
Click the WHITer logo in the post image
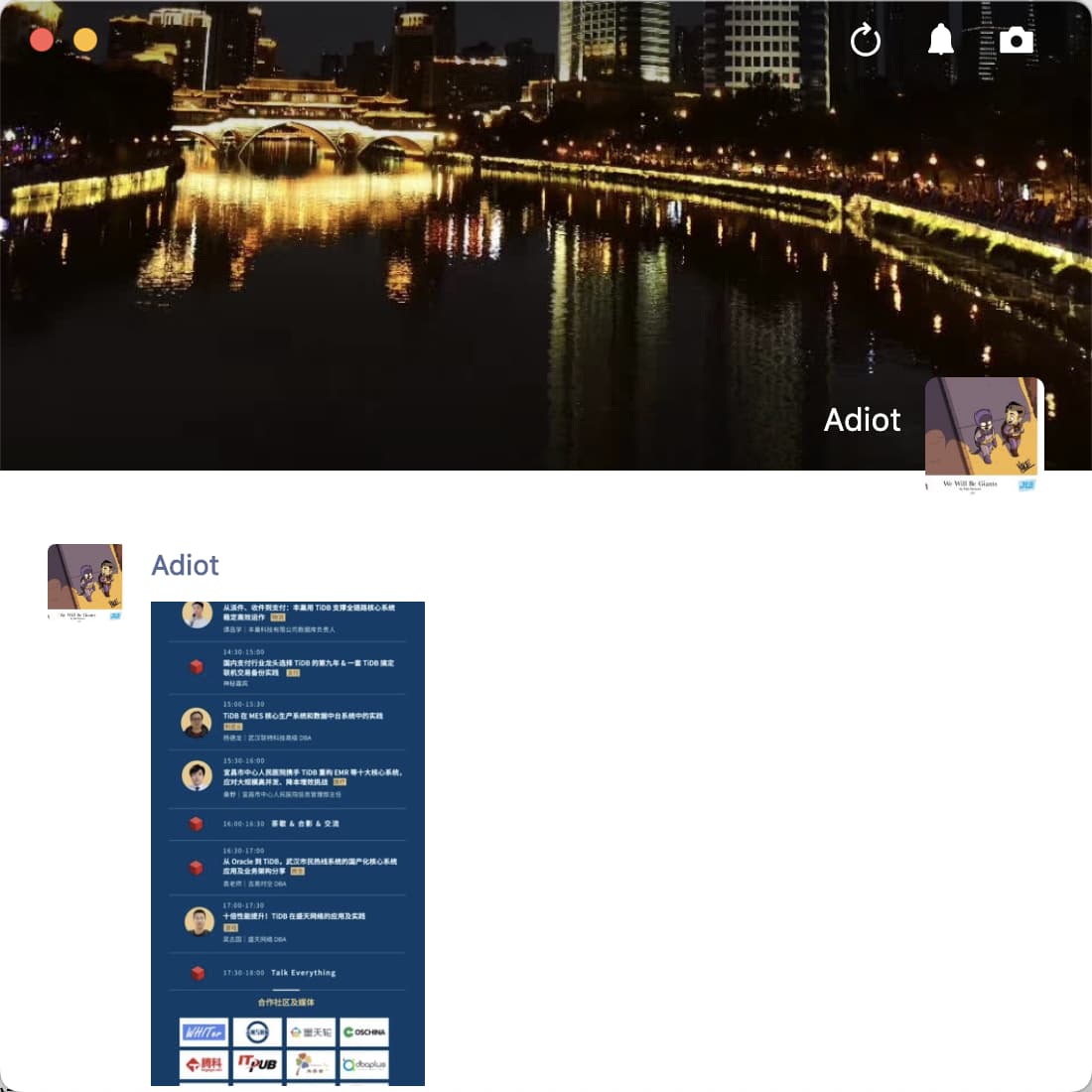pyautogui.click(x=204, y=1032)
